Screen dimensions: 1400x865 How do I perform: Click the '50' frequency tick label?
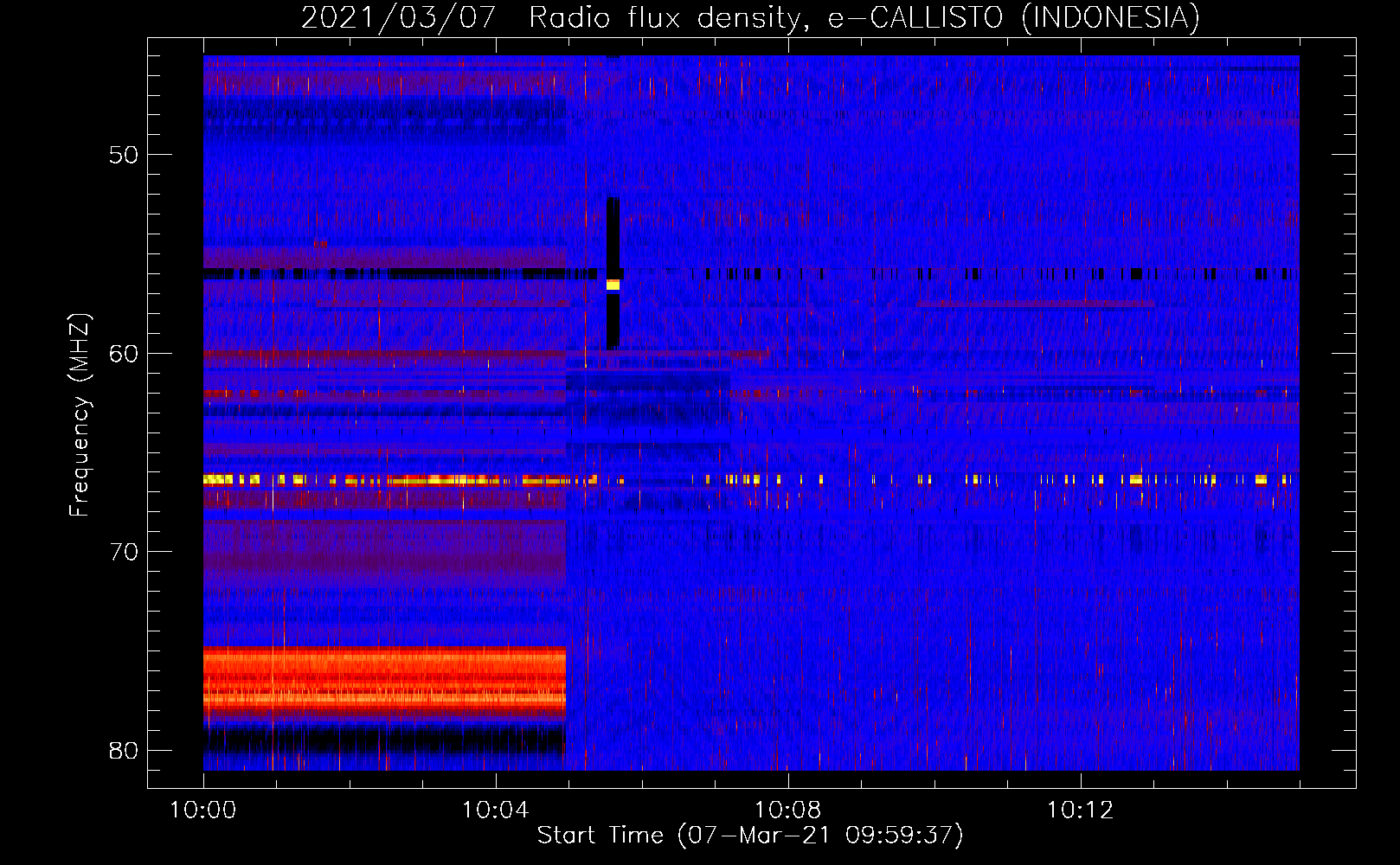coord(124,155)
